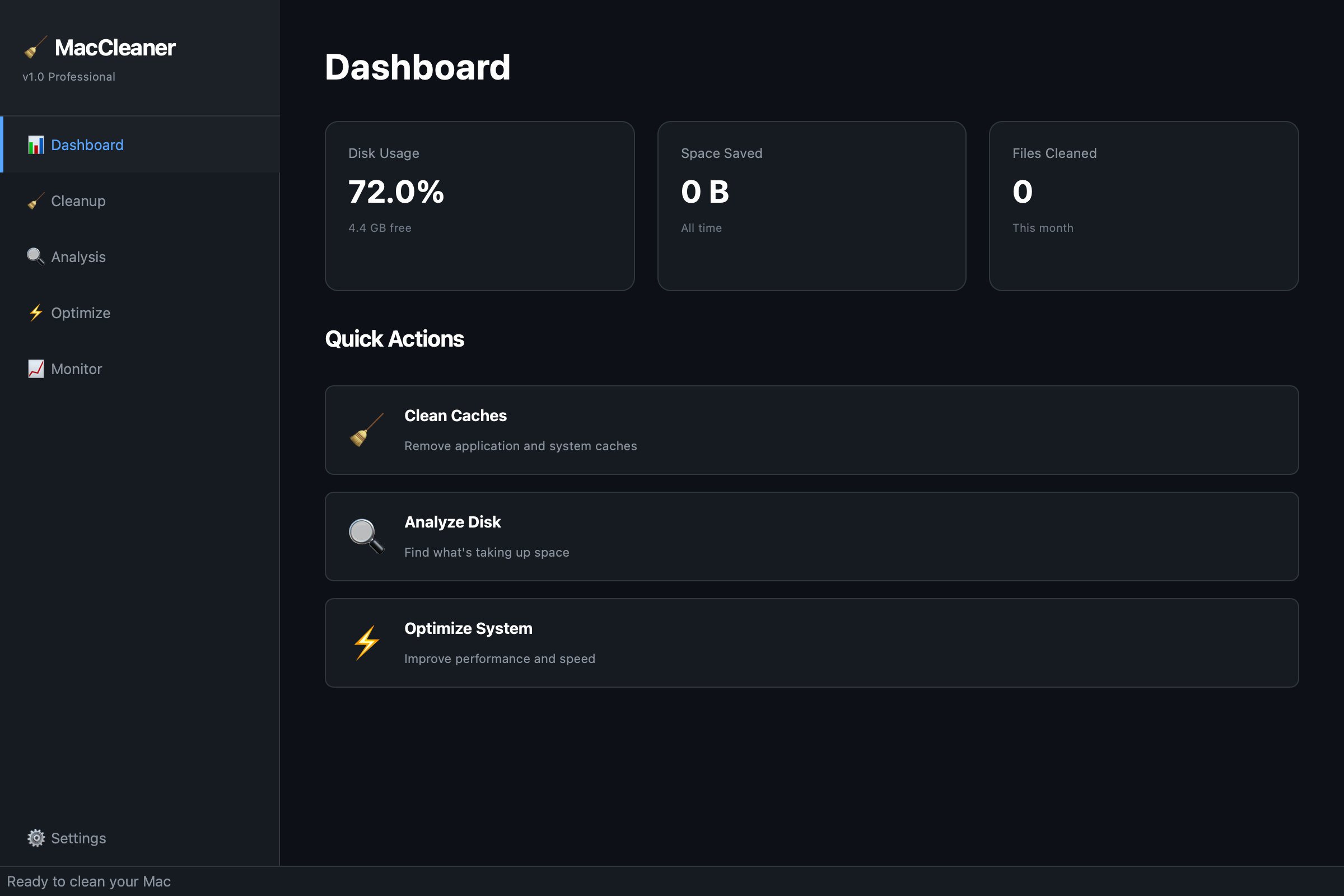Screen dimensions: 1344x896
Task: Switch to the Monitor section
Action: (76, 368)
